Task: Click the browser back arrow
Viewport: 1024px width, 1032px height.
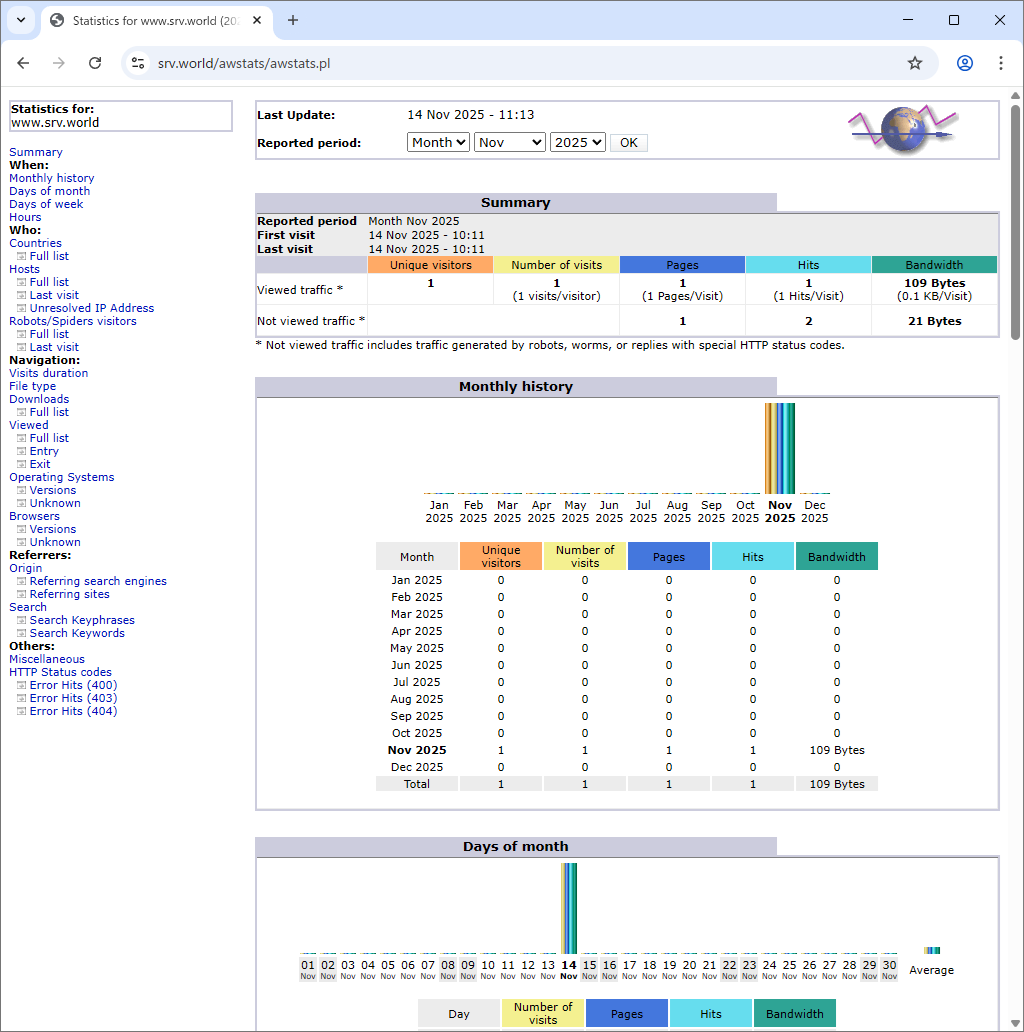Action: (x=24, y=63)
